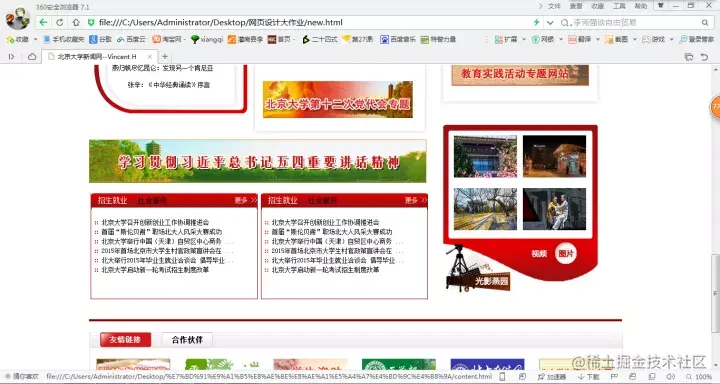Open the browser home page icon
The image size is (720, 384).
pos(76,23)
